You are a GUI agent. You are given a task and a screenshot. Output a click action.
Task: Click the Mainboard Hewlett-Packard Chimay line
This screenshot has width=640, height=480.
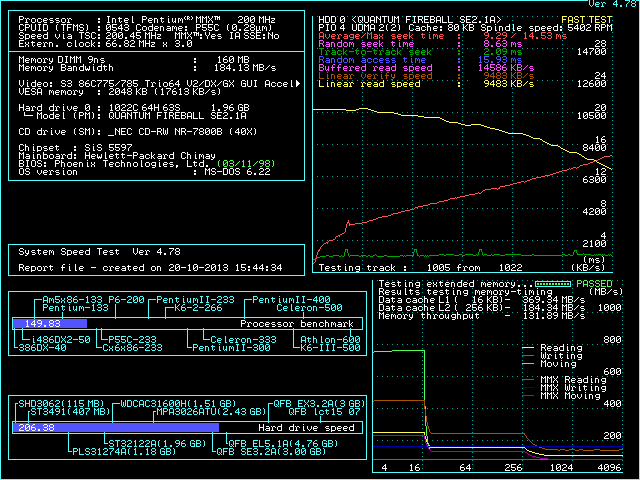pyautogui.click(x=117, y=156)
